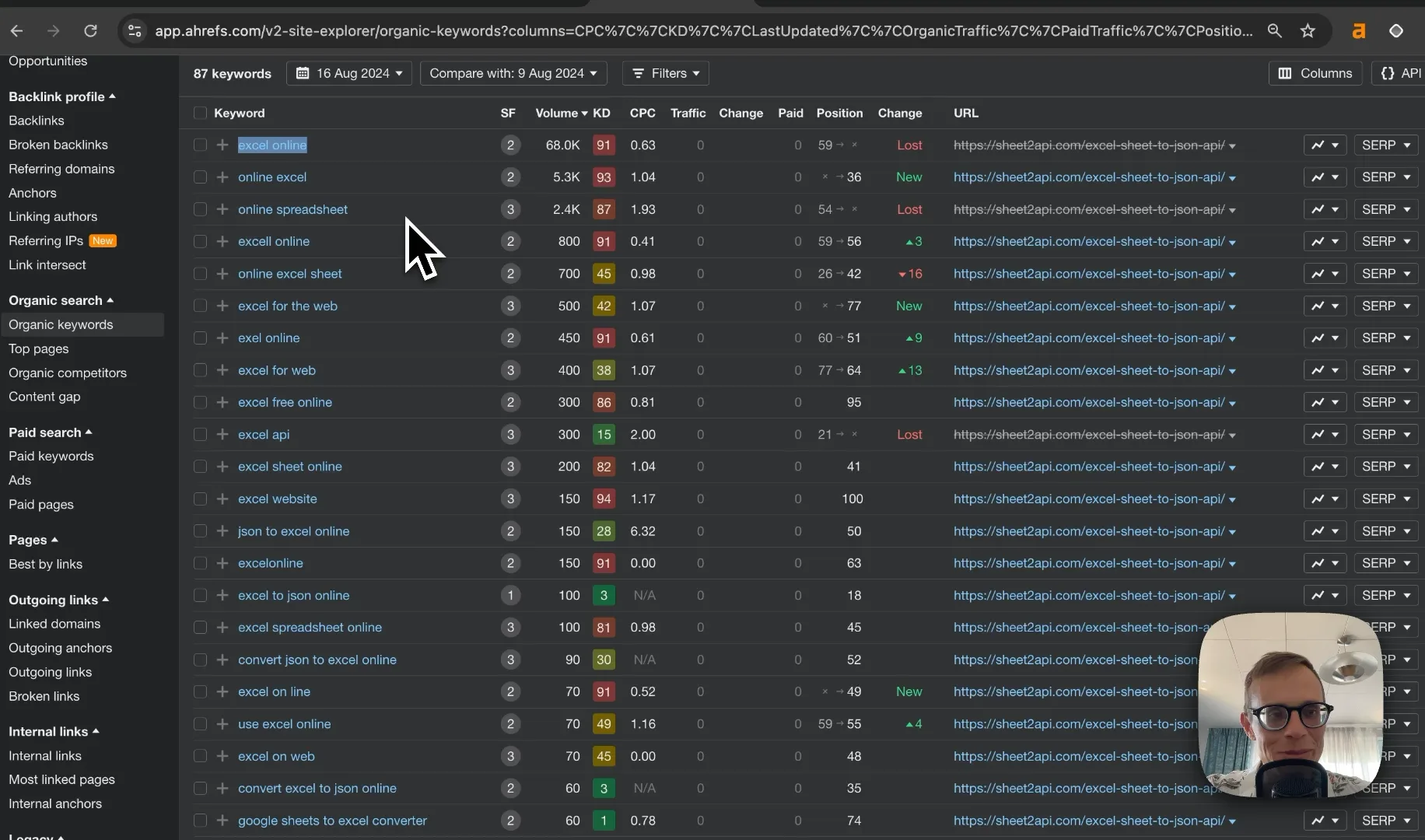Reload the page
The height and width of the screenshot is (840, 1425).
(x=90, y=30)
